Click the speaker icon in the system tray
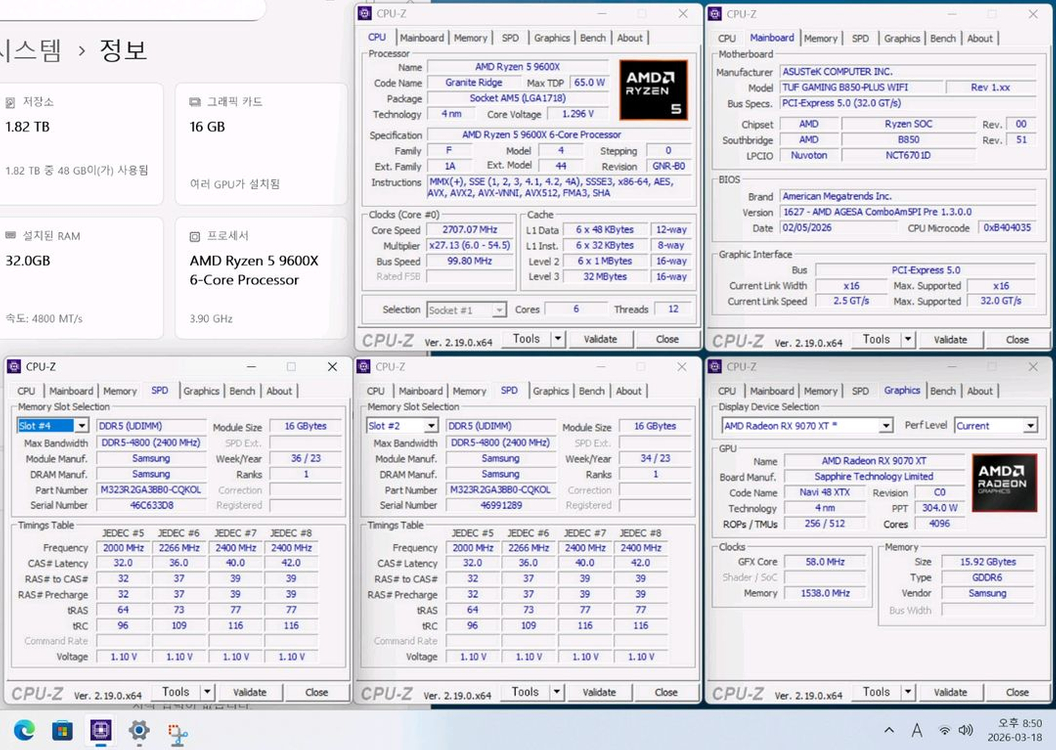Image resolution: width=1056 pixels, height=750 pixels. coord(965,731)
